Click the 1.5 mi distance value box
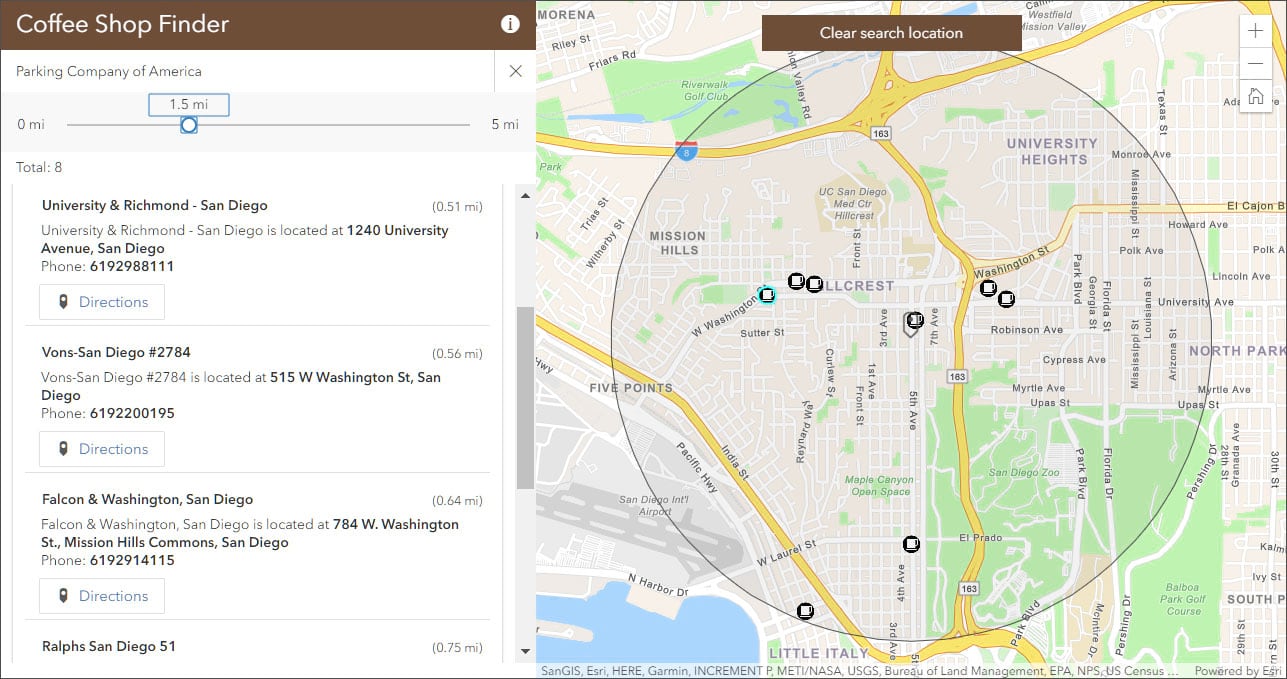 [189, 104]
